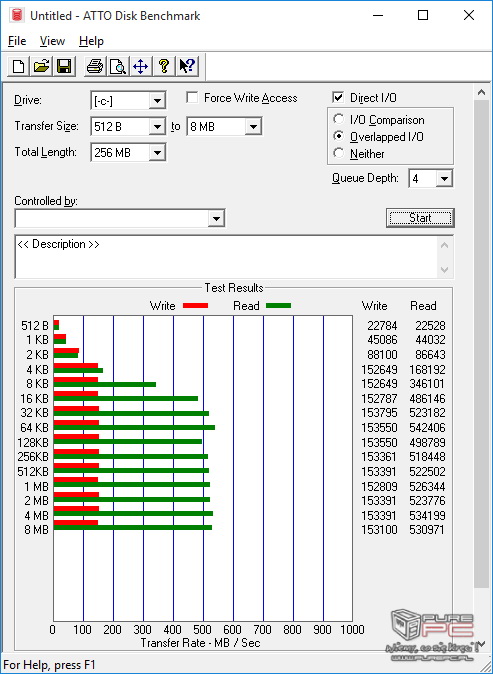Open the Total Length 256 MB dropdown
Image resolution: width=493 pixels, height=674 pixels.
[157, 153]
